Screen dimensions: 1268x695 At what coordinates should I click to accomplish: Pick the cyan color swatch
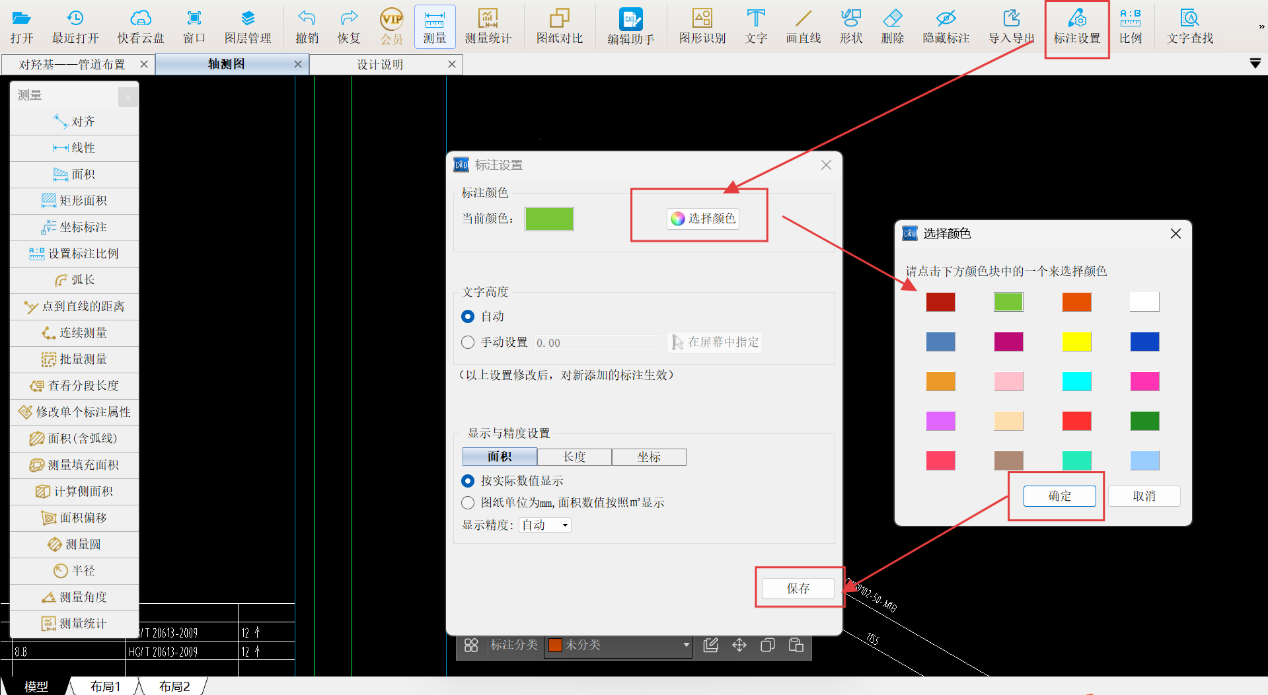1076,381
